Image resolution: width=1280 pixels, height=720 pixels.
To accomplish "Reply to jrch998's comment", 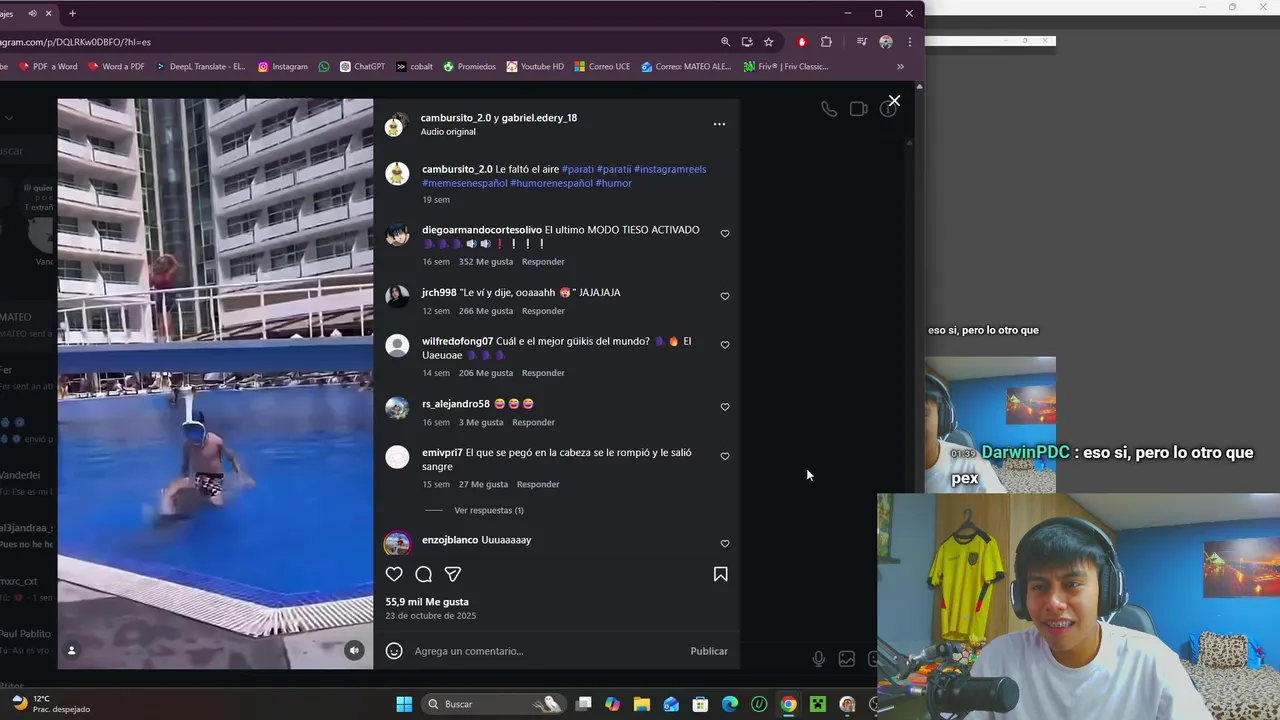I will point(543,311).
